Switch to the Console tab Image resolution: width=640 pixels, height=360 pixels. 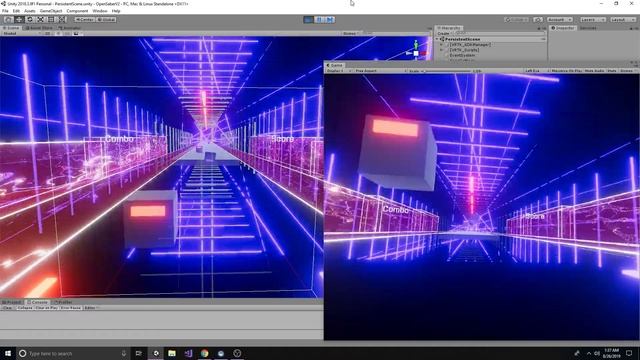click(37, 302)
